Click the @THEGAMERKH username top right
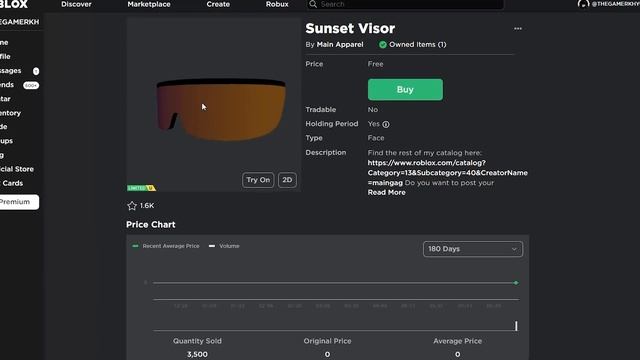 [616, 4]
